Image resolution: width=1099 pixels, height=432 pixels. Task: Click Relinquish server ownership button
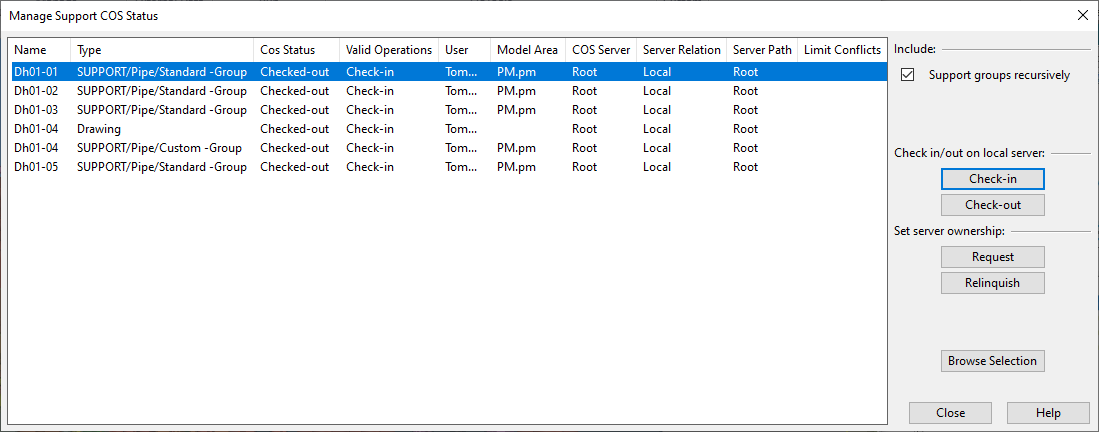(992, 283)
